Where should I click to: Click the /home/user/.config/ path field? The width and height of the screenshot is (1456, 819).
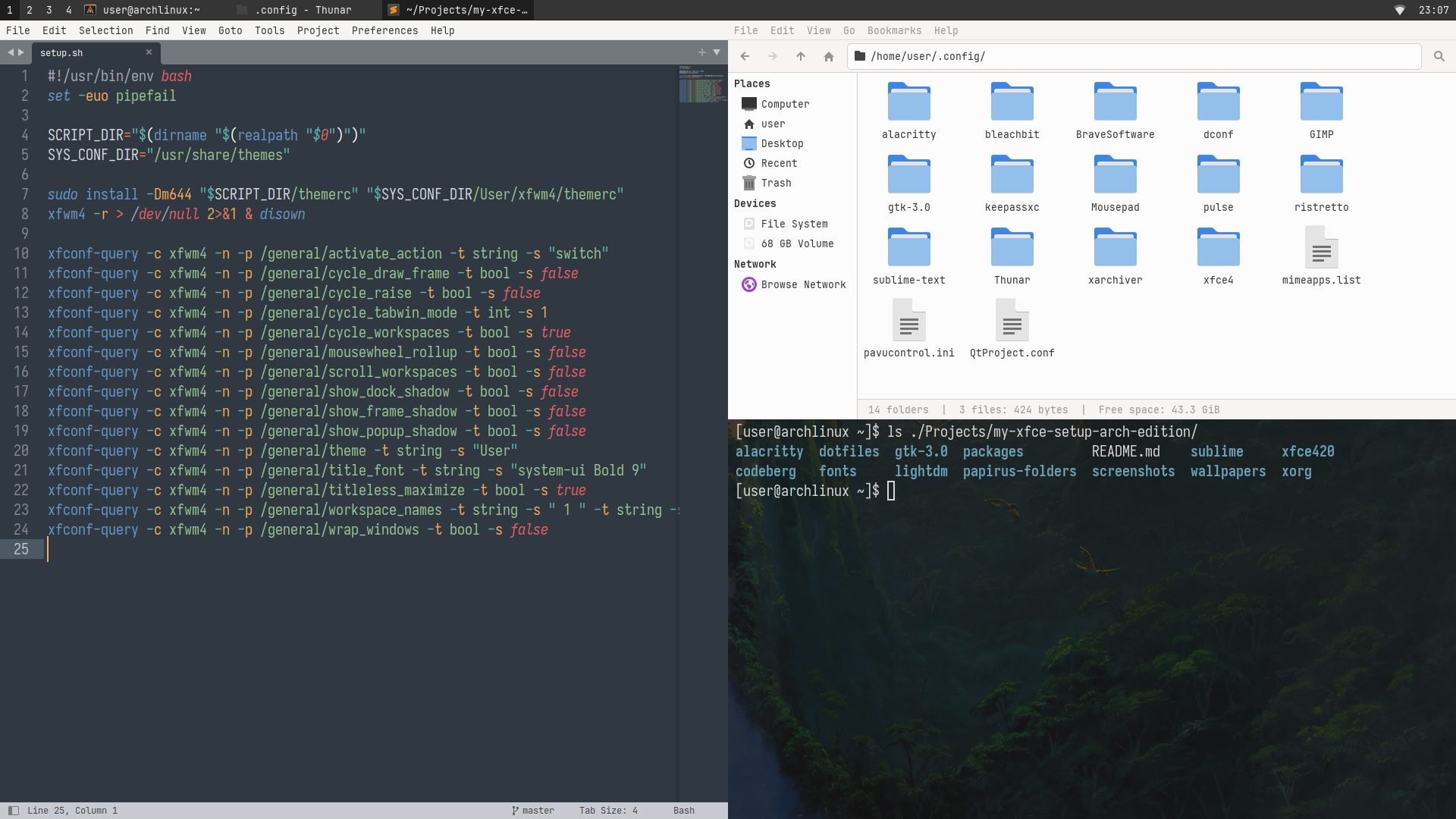coord(1137,56)
